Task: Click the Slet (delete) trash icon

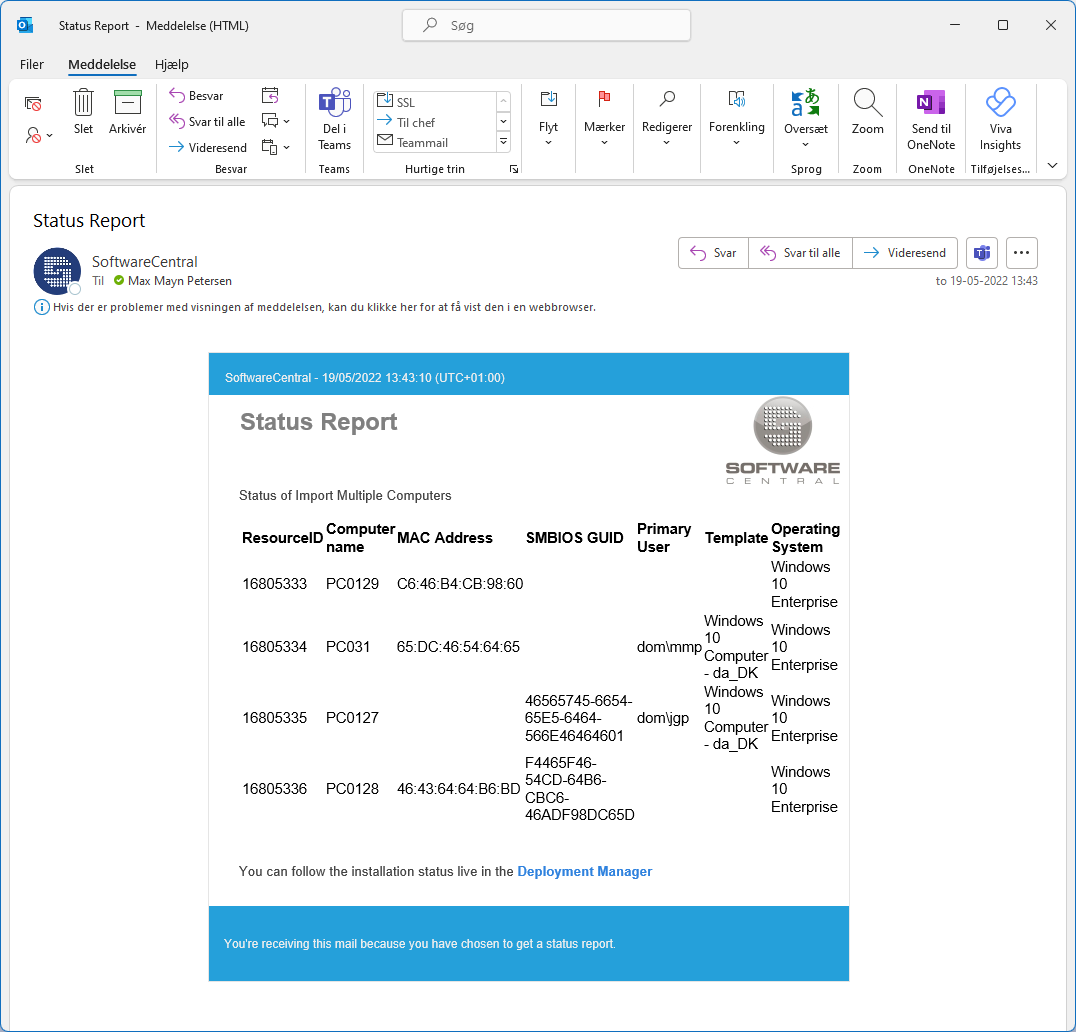Action: [83, 104]
